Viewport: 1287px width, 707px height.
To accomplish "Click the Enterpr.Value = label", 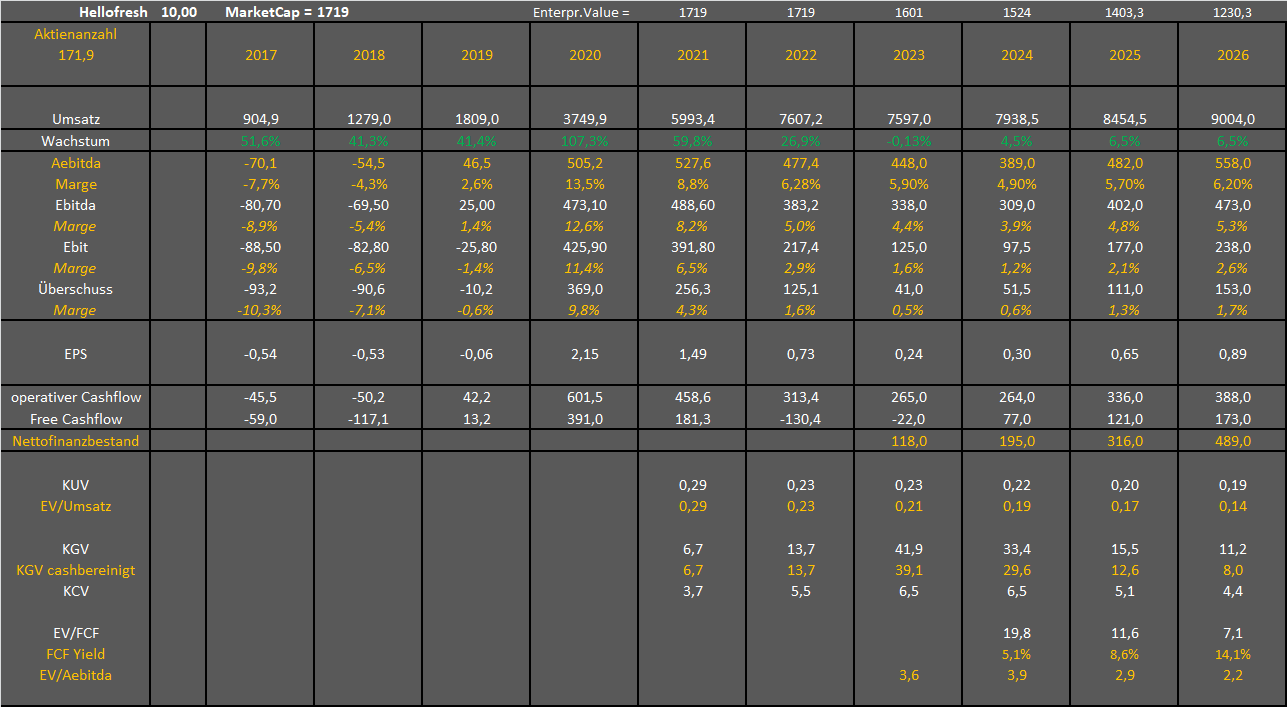I will [x=582, y=13].
